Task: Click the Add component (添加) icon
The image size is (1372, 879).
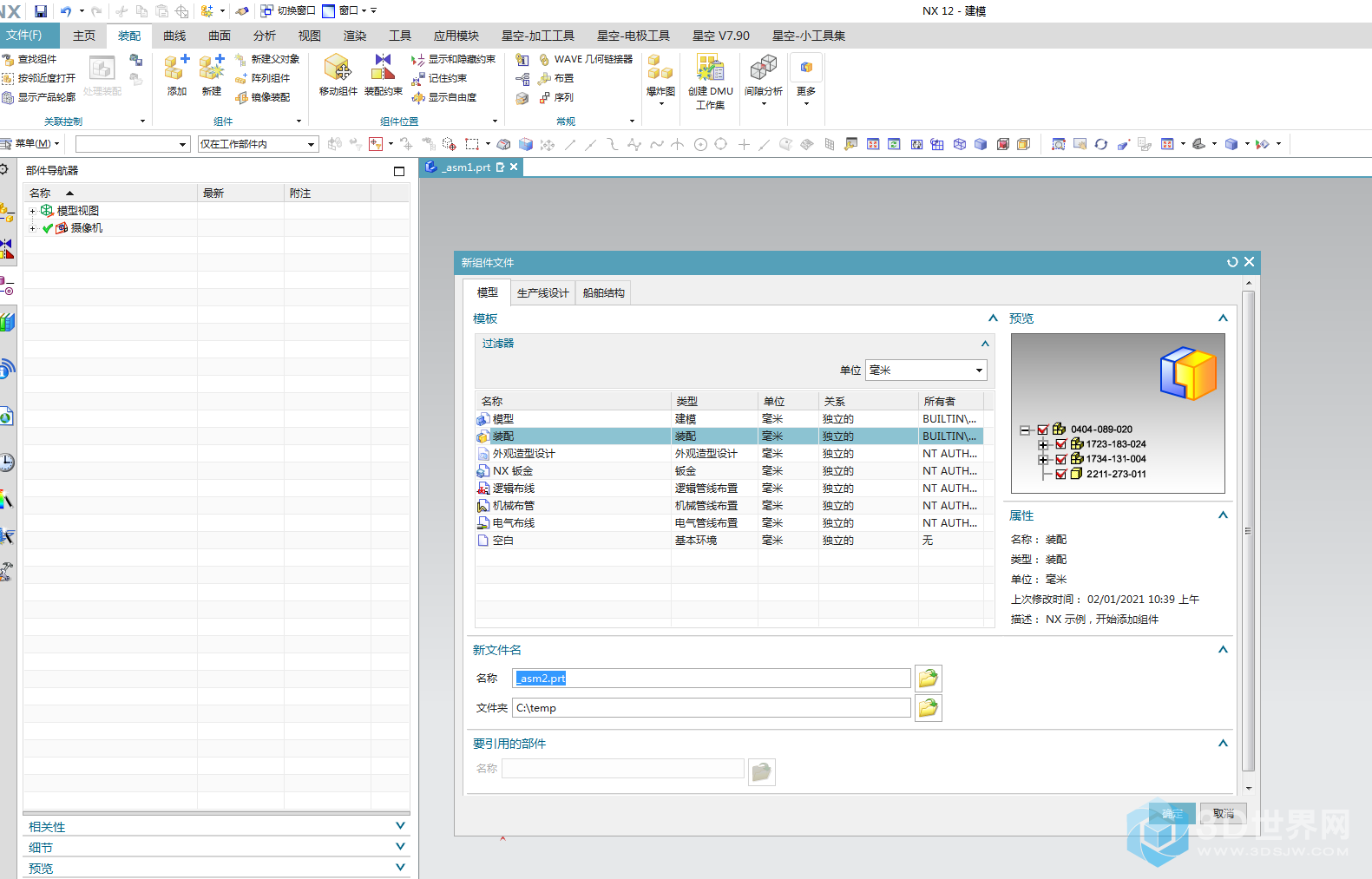Action: 177,68
